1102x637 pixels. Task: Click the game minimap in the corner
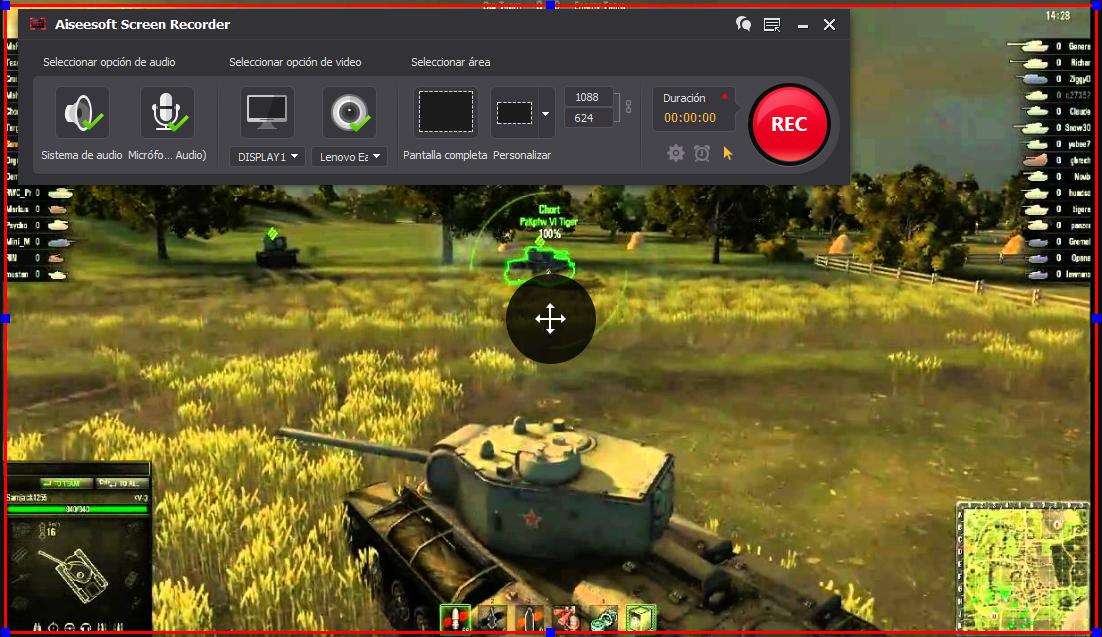[1023, 567]
